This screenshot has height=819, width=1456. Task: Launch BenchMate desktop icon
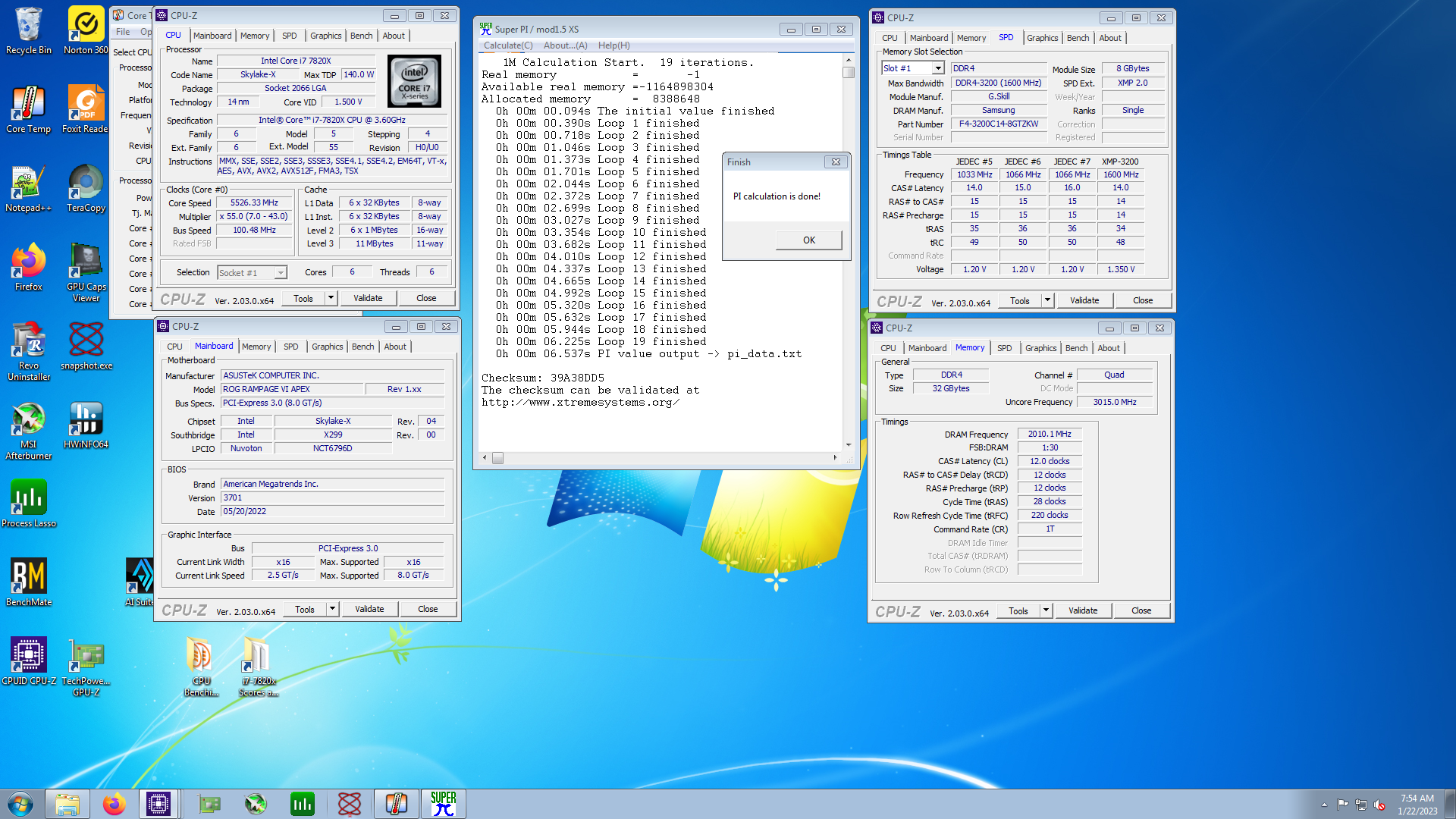pos(28,582)
